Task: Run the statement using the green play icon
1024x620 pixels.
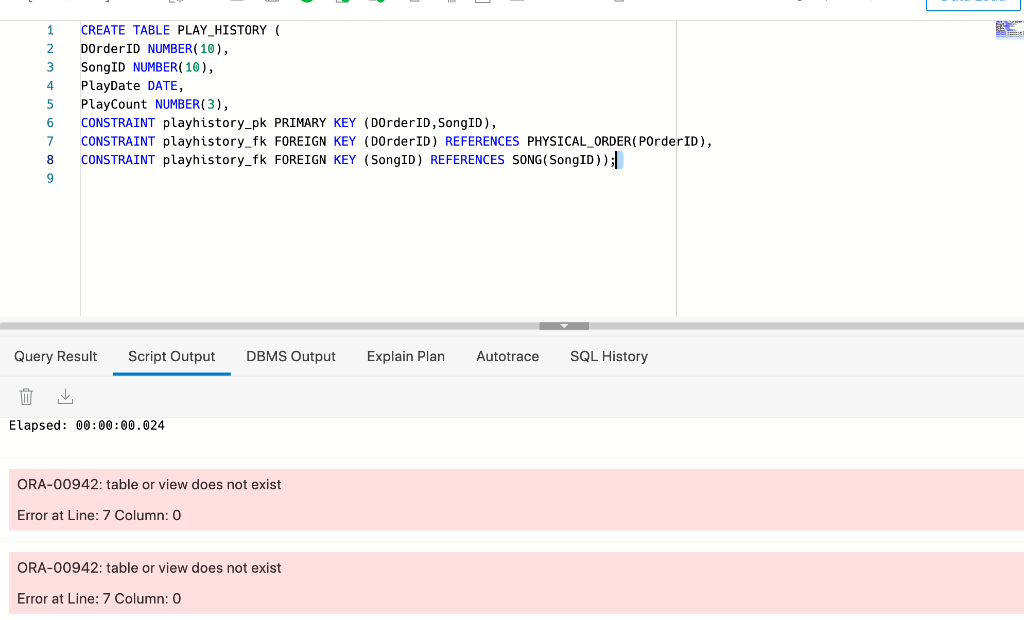Action: pos(305,4)
